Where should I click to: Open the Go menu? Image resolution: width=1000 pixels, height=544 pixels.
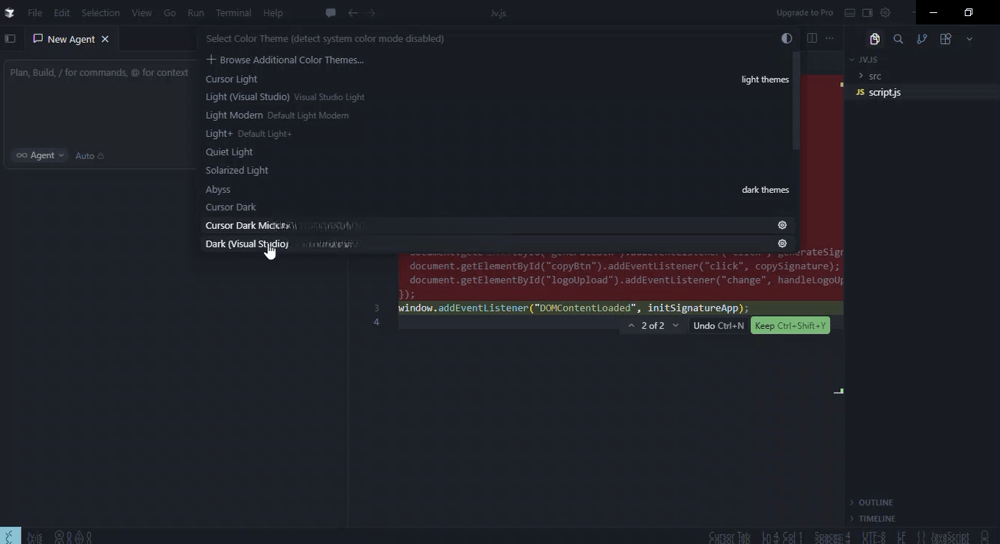click(170, 13)
